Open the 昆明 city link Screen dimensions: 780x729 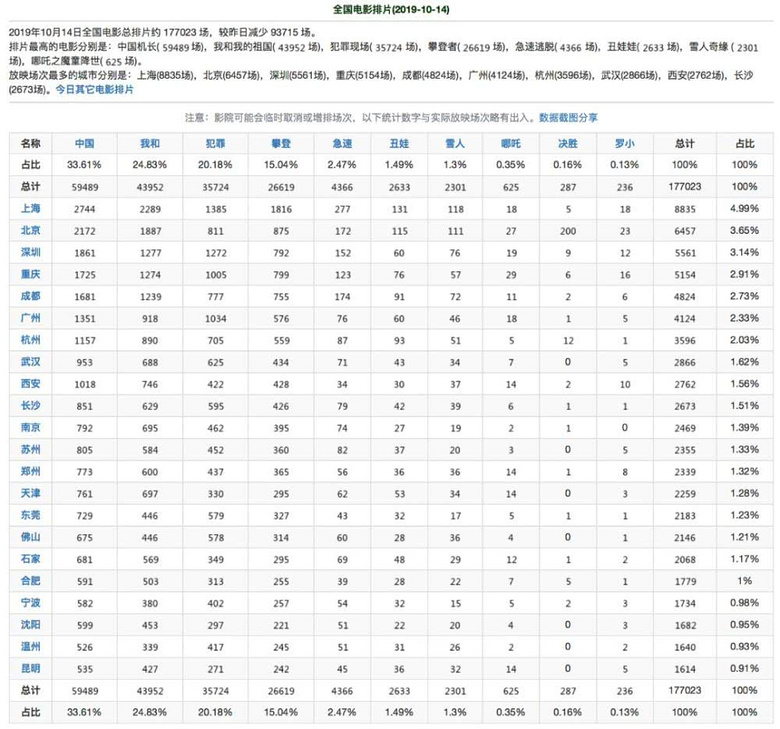[x=30, y=668]
